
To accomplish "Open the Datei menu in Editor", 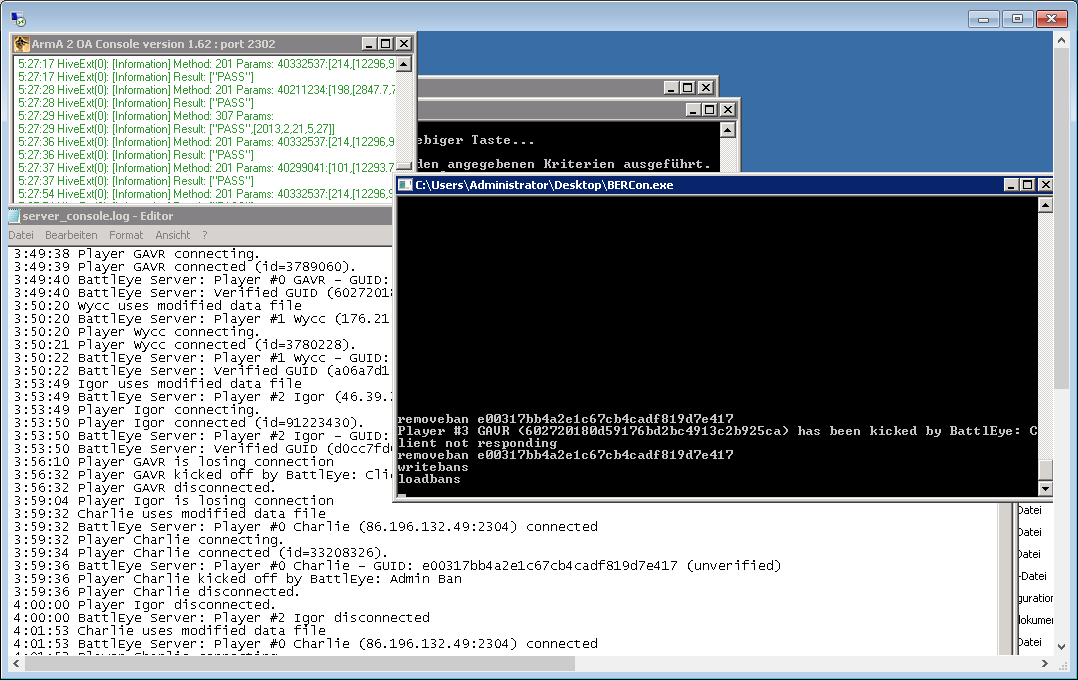I will point(21,235).
